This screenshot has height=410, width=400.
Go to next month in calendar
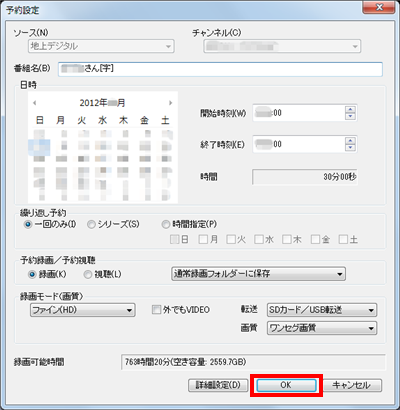tap(171, 103)
